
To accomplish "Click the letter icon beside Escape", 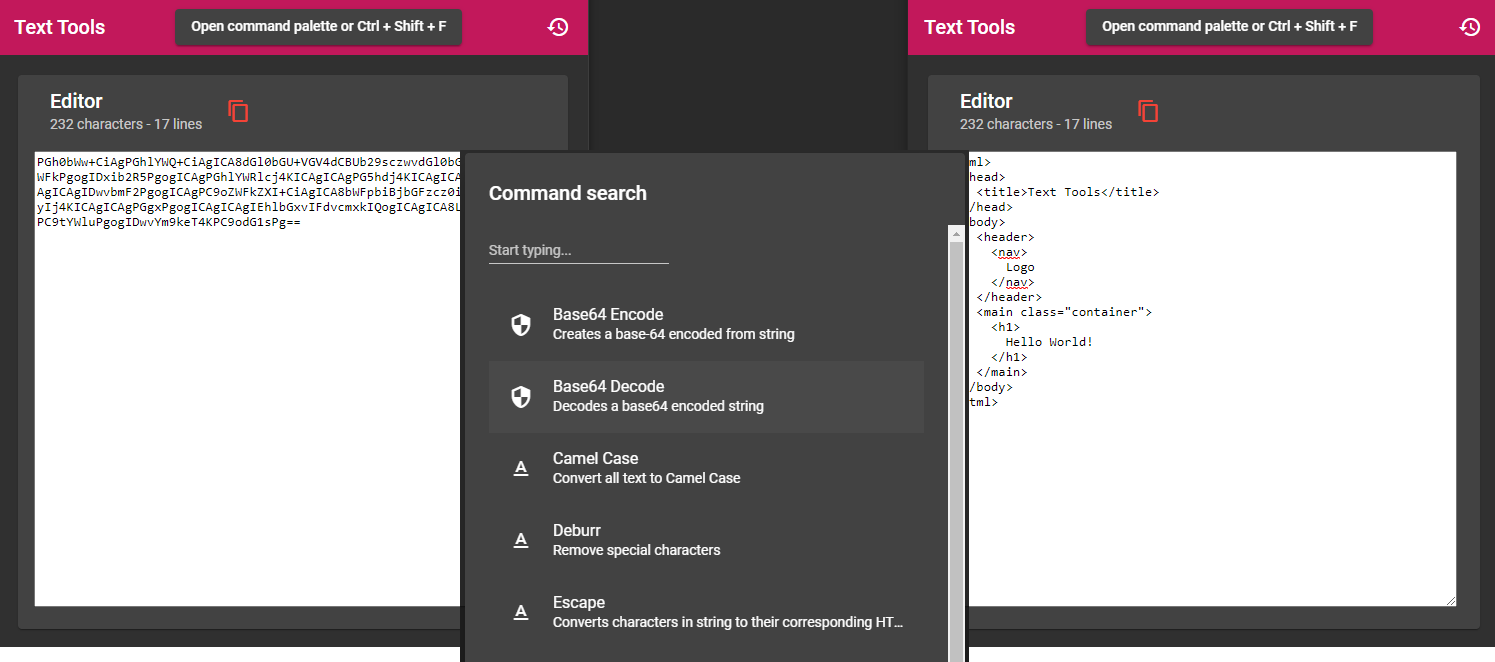I will (x=521, y=612).
